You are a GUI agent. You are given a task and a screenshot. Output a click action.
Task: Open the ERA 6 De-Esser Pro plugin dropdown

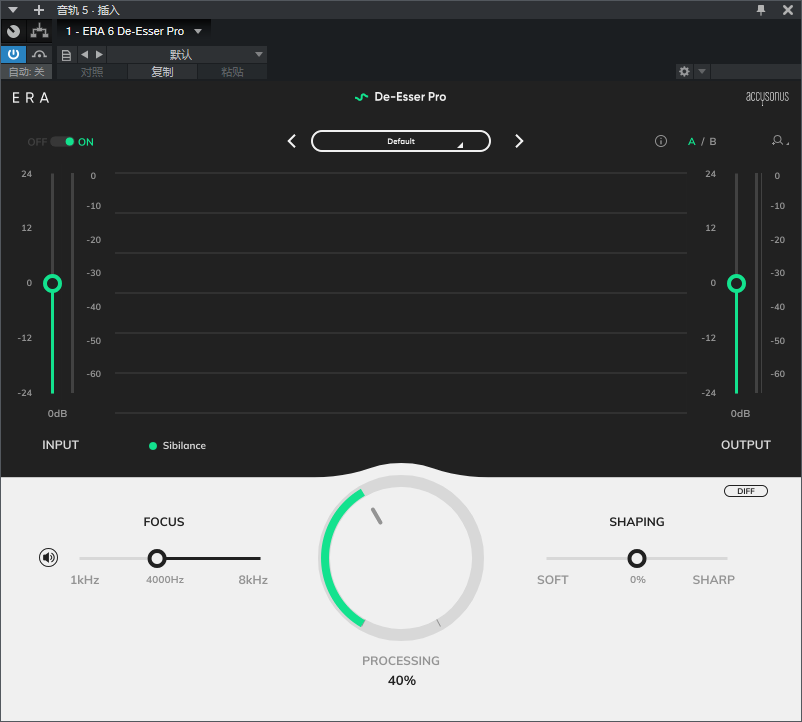click(133, 31)
